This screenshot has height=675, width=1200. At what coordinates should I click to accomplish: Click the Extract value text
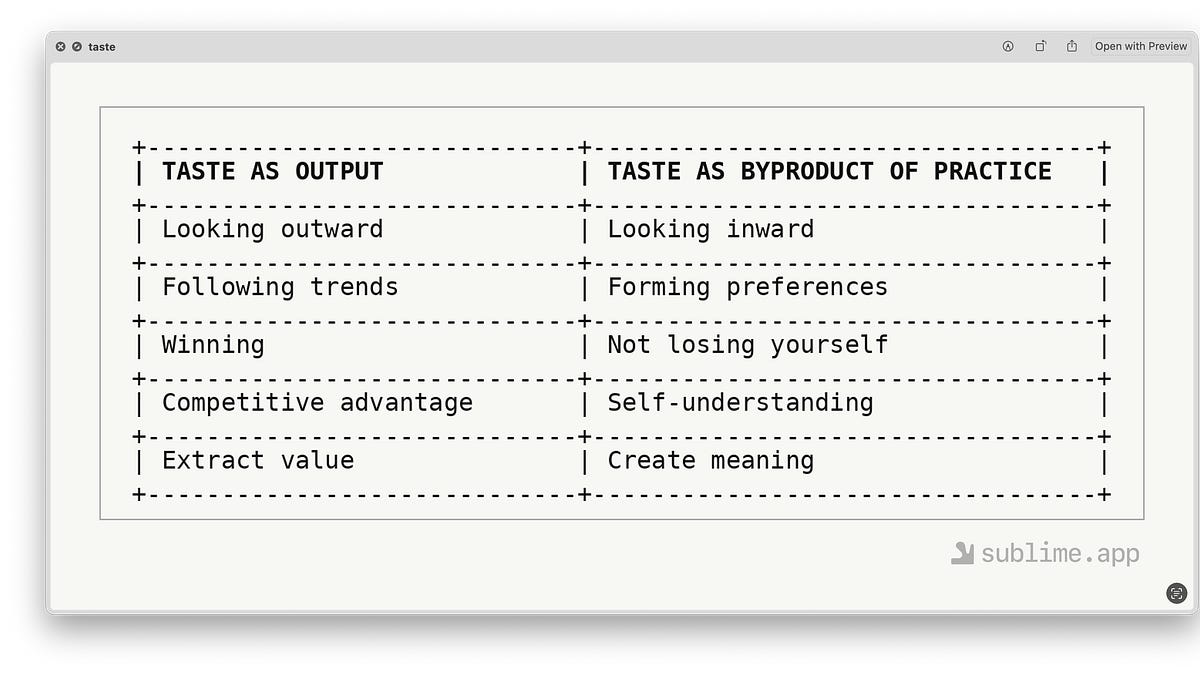pyautogui.click(x=258, y=461)
